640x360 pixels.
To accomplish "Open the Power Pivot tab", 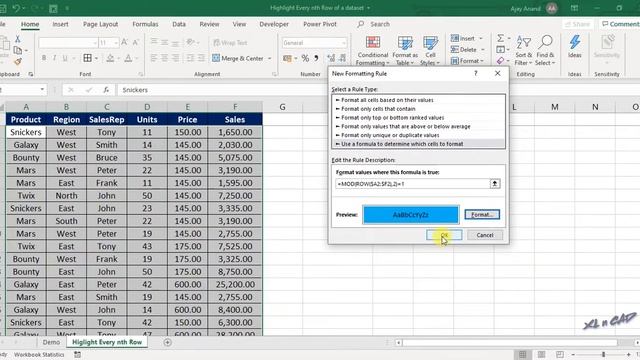I will click(x=320, y=24).
